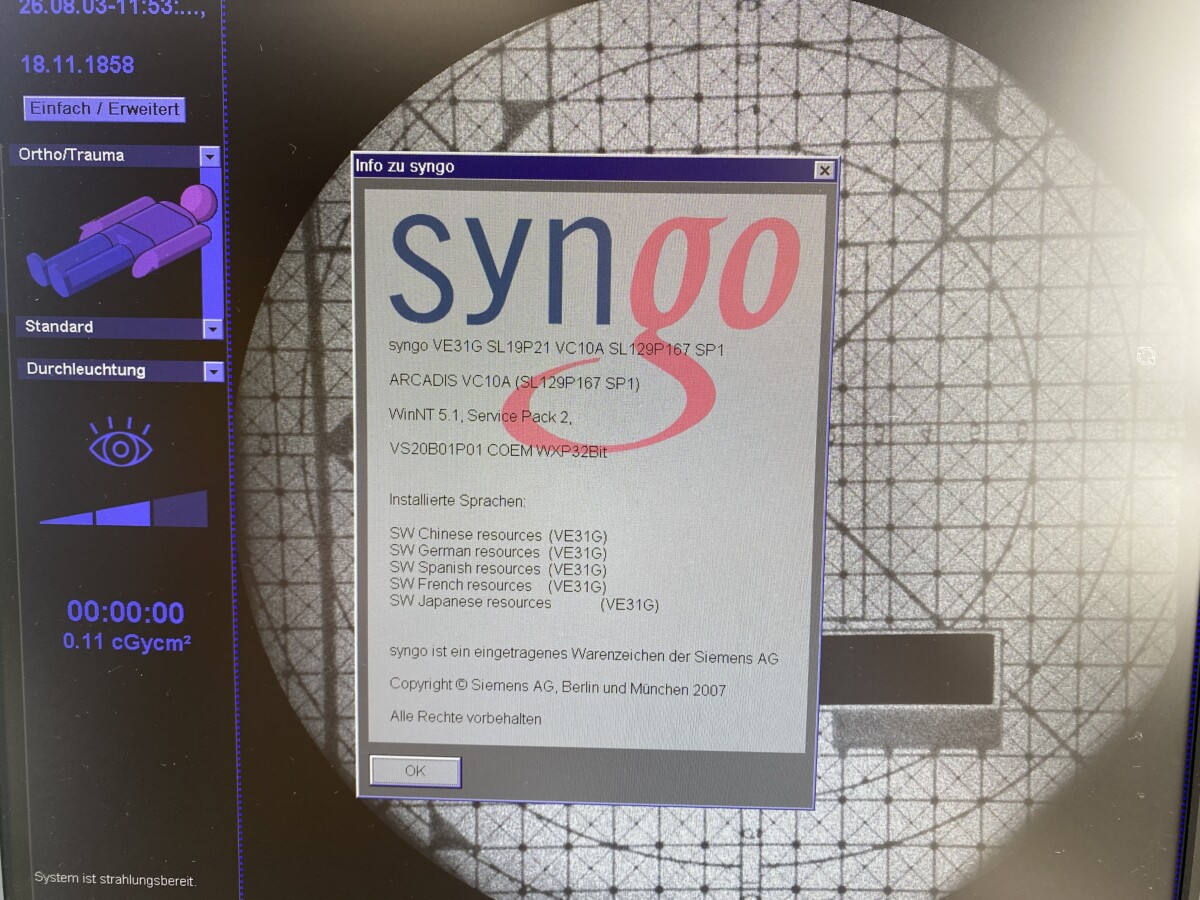Open the Standard dropdown arrow
Viewport: 1200px width, 900px height.
click(212, 328)
